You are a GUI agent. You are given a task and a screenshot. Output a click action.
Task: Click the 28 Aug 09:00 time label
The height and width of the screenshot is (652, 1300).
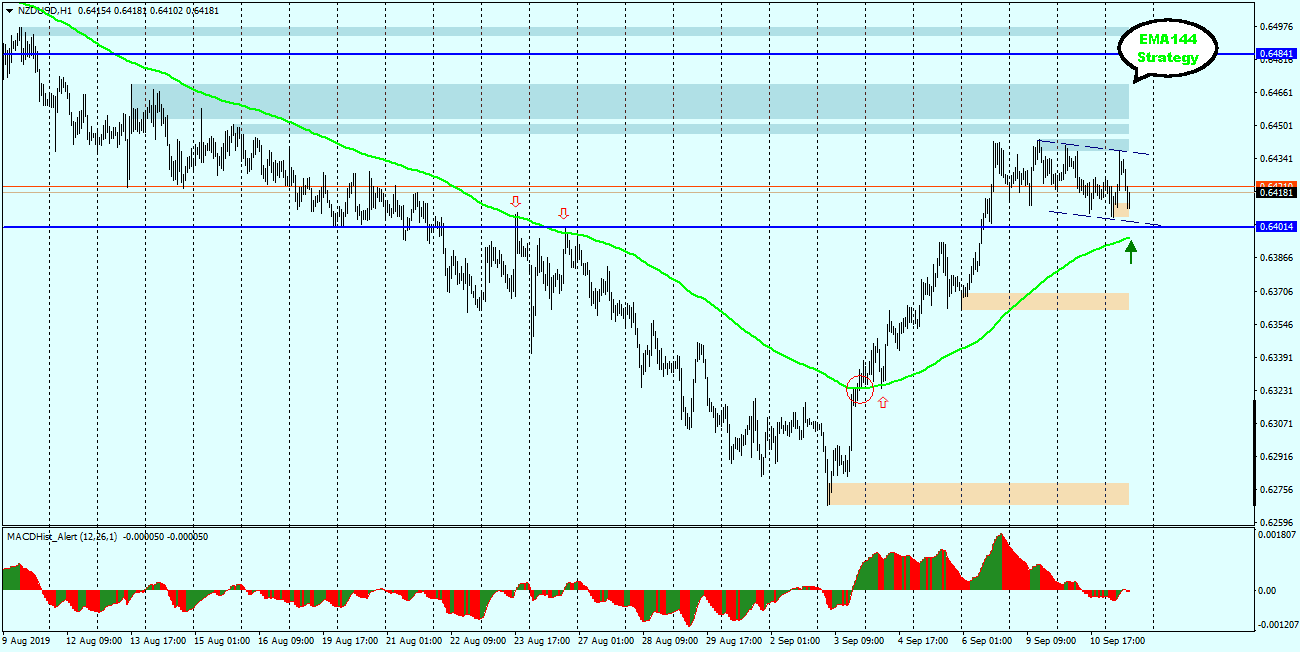coord(671,640)
